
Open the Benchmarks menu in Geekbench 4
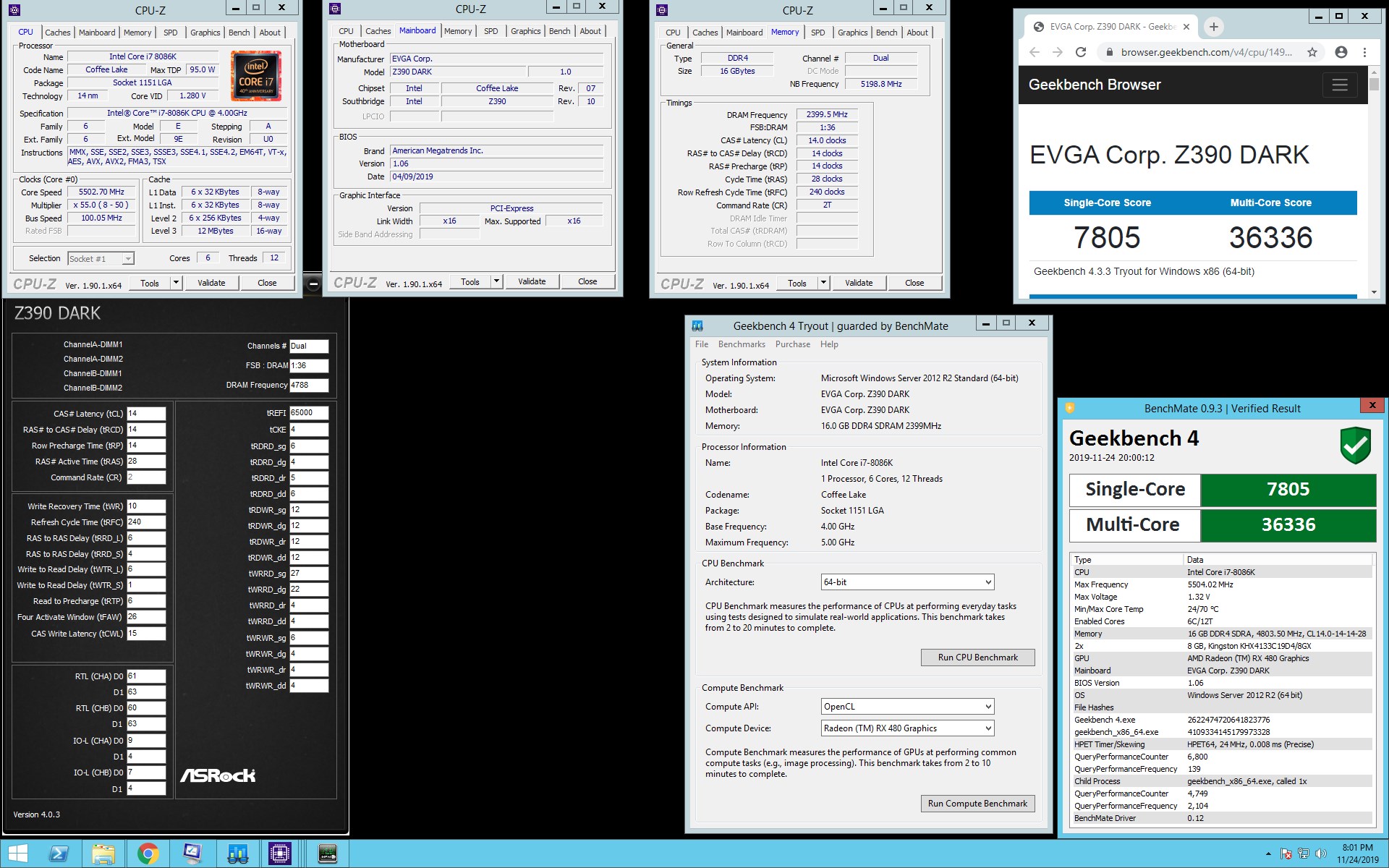tap(742, 344)
